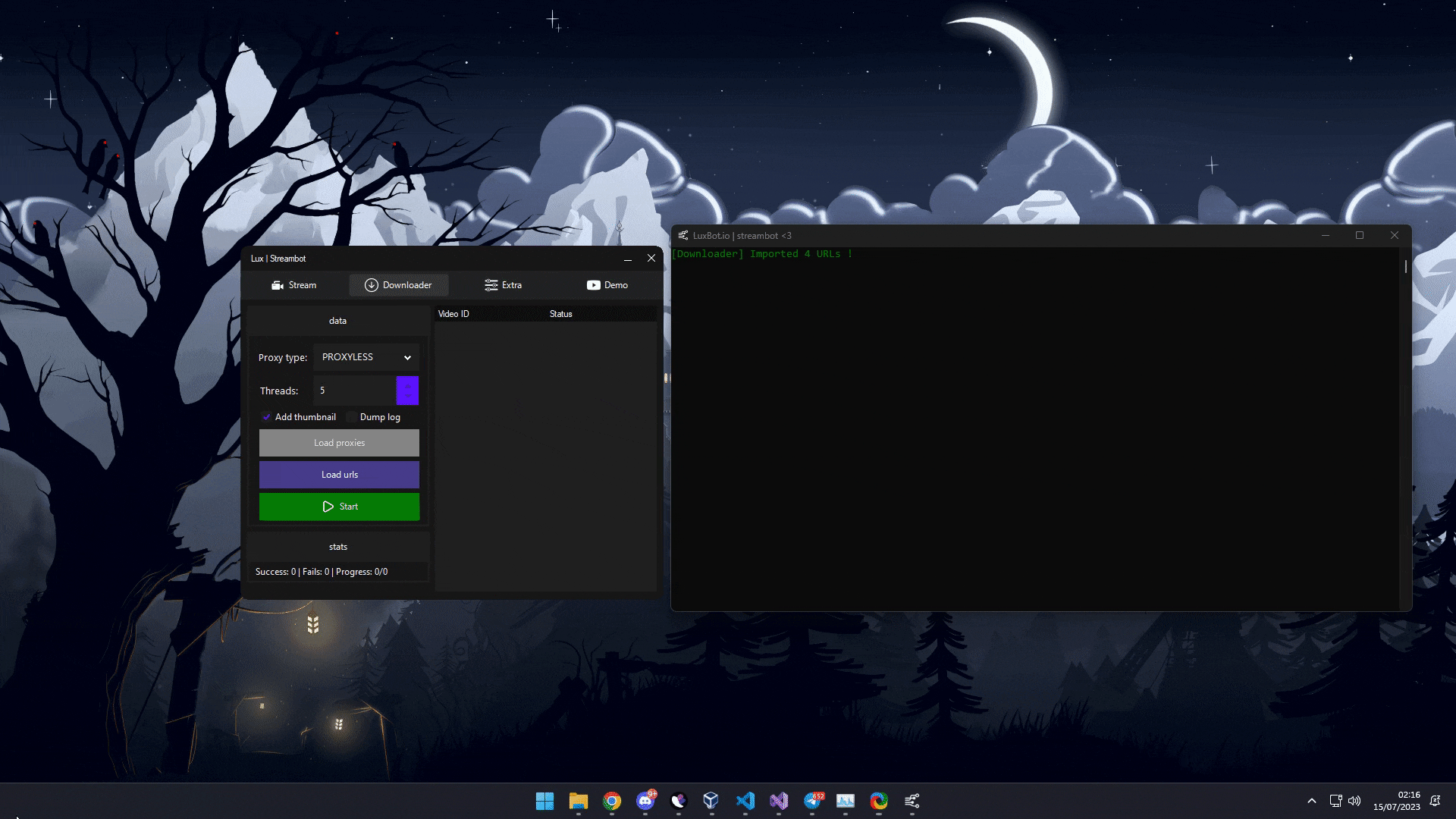Click the Threads number input field
The height and width of the screenshot is (819, 1456).
(354, 391)
